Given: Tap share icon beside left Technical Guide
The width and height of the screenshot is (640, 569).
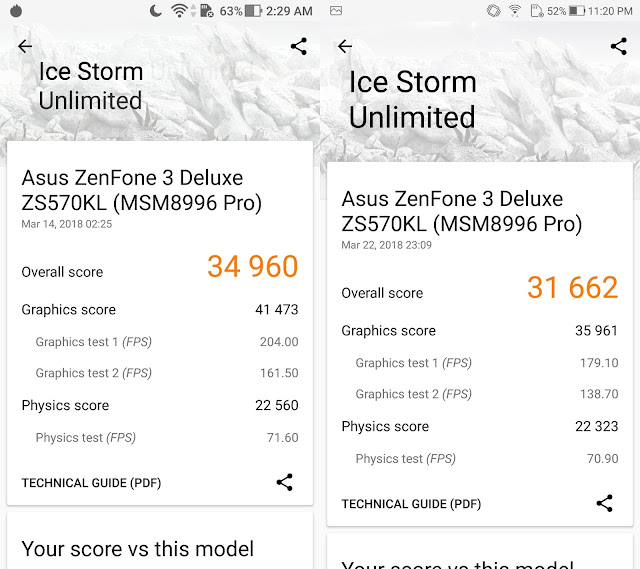Looking at the screenshot, I should click(x=284, y=482).
